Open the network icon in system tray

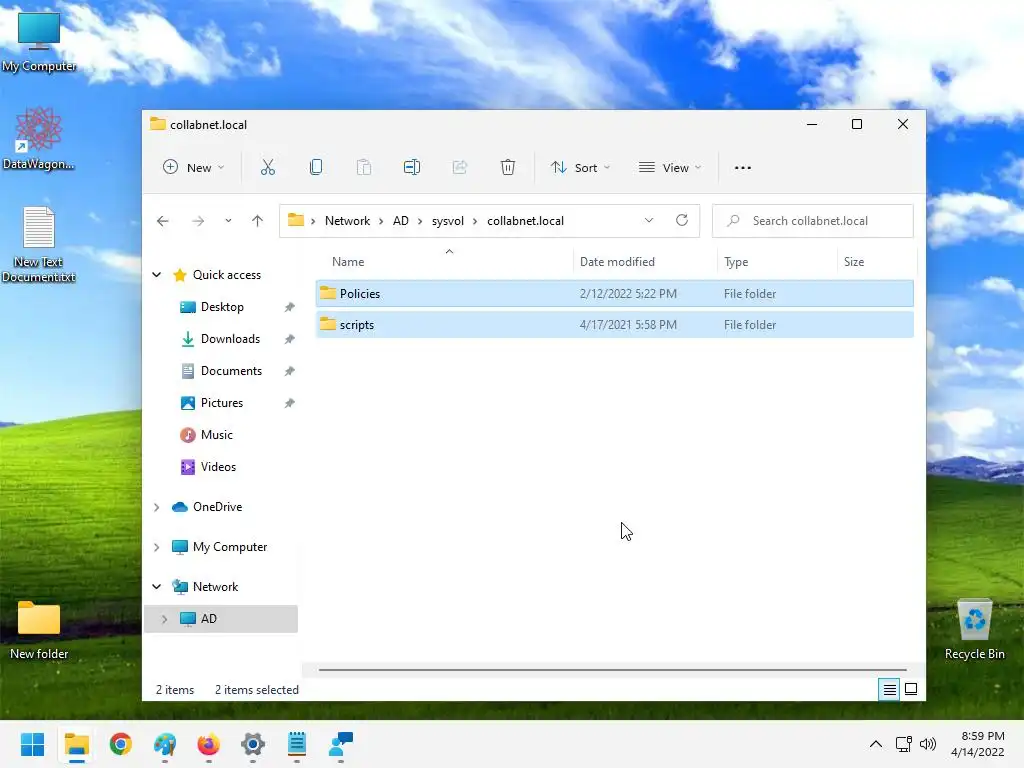tap(904, 744)
